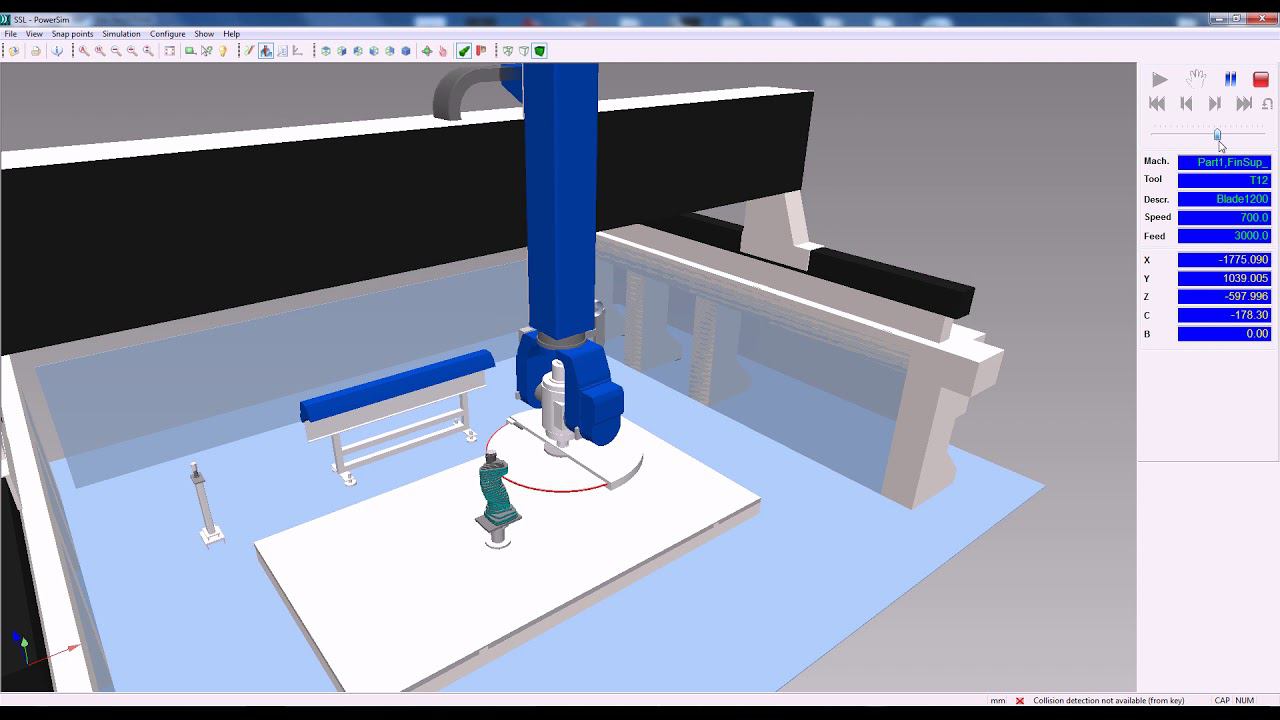Click the hand manual-step control
The image size is (1280, 720).
click(x=1196, y=79)
